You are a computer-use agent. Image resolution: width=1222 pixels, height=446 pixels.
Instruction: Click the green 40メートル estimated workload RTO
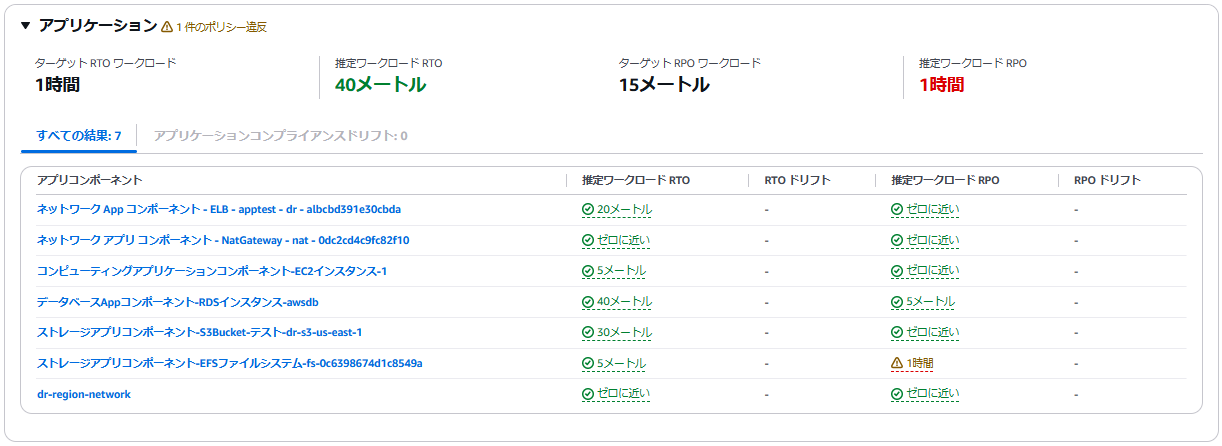(380, 85)
